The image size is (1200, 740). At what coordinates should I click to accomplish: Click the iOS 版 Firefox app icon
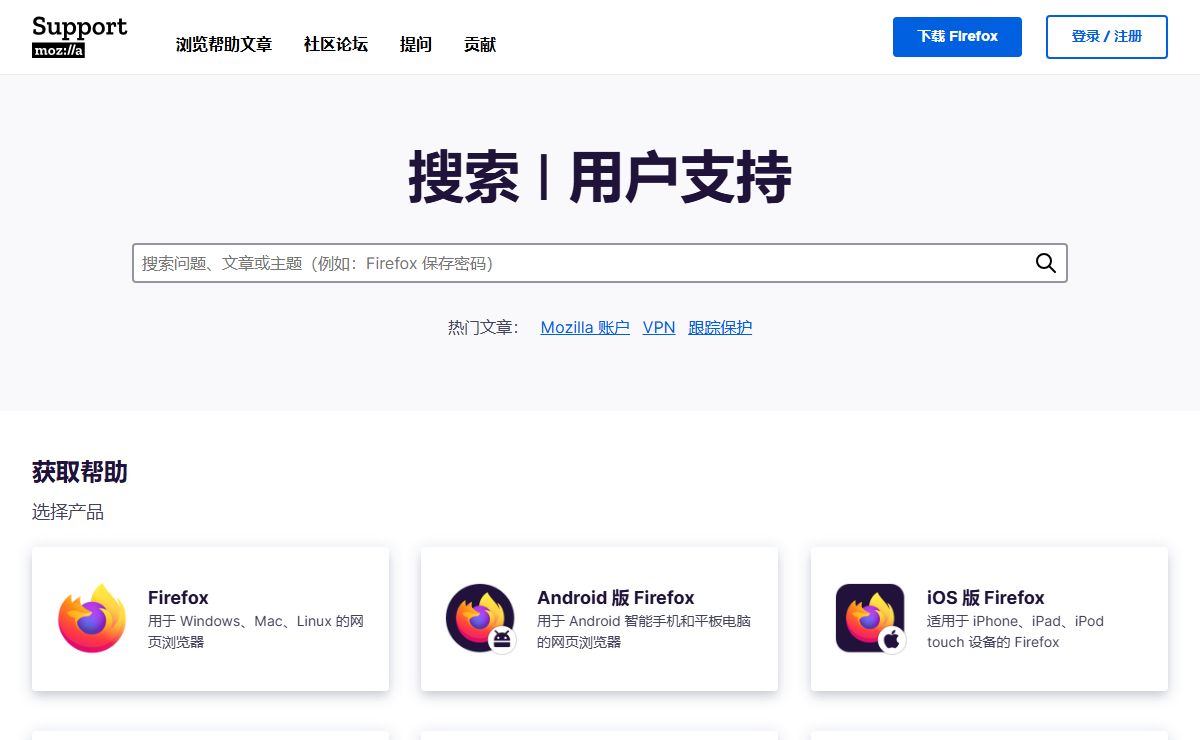[871, 619]
